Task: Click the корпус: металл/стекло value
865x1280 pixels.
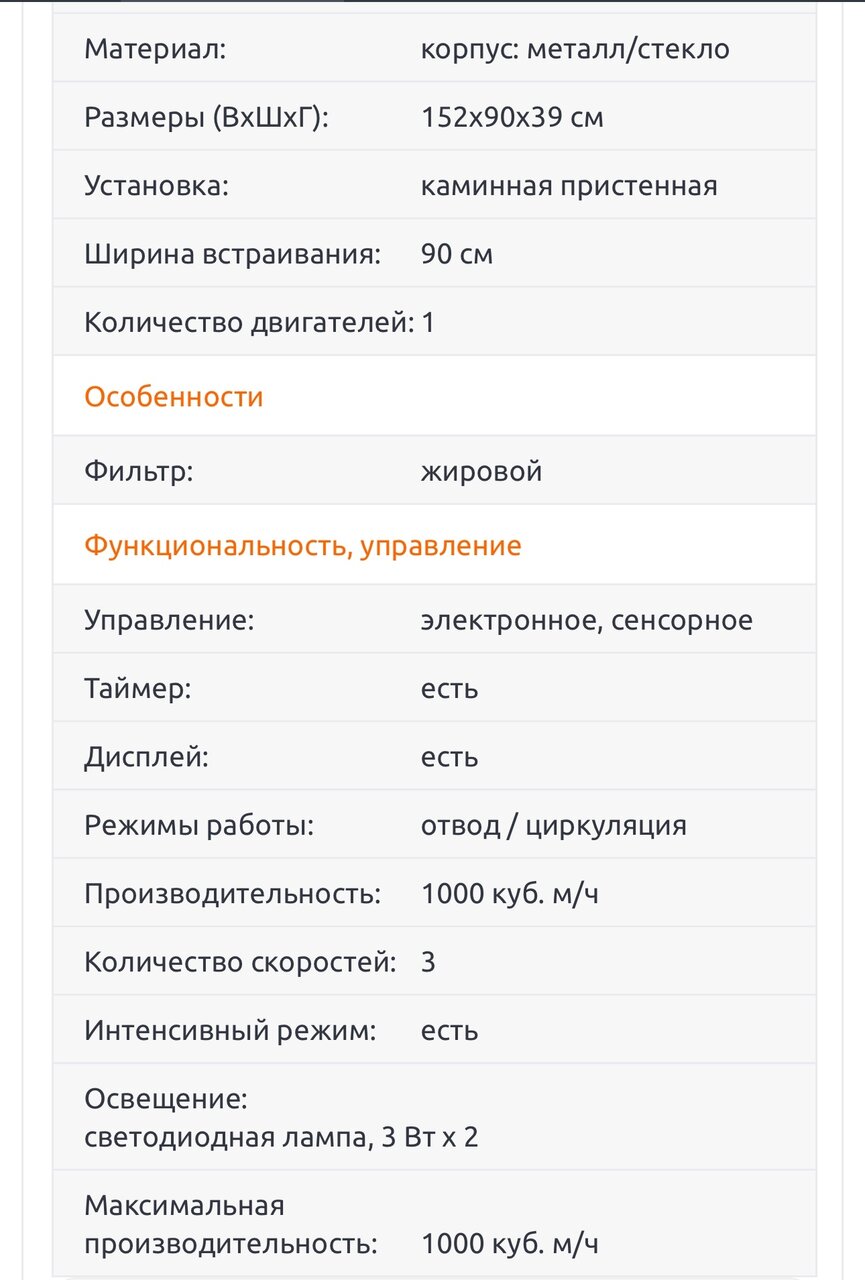Action: pos(575,49)
